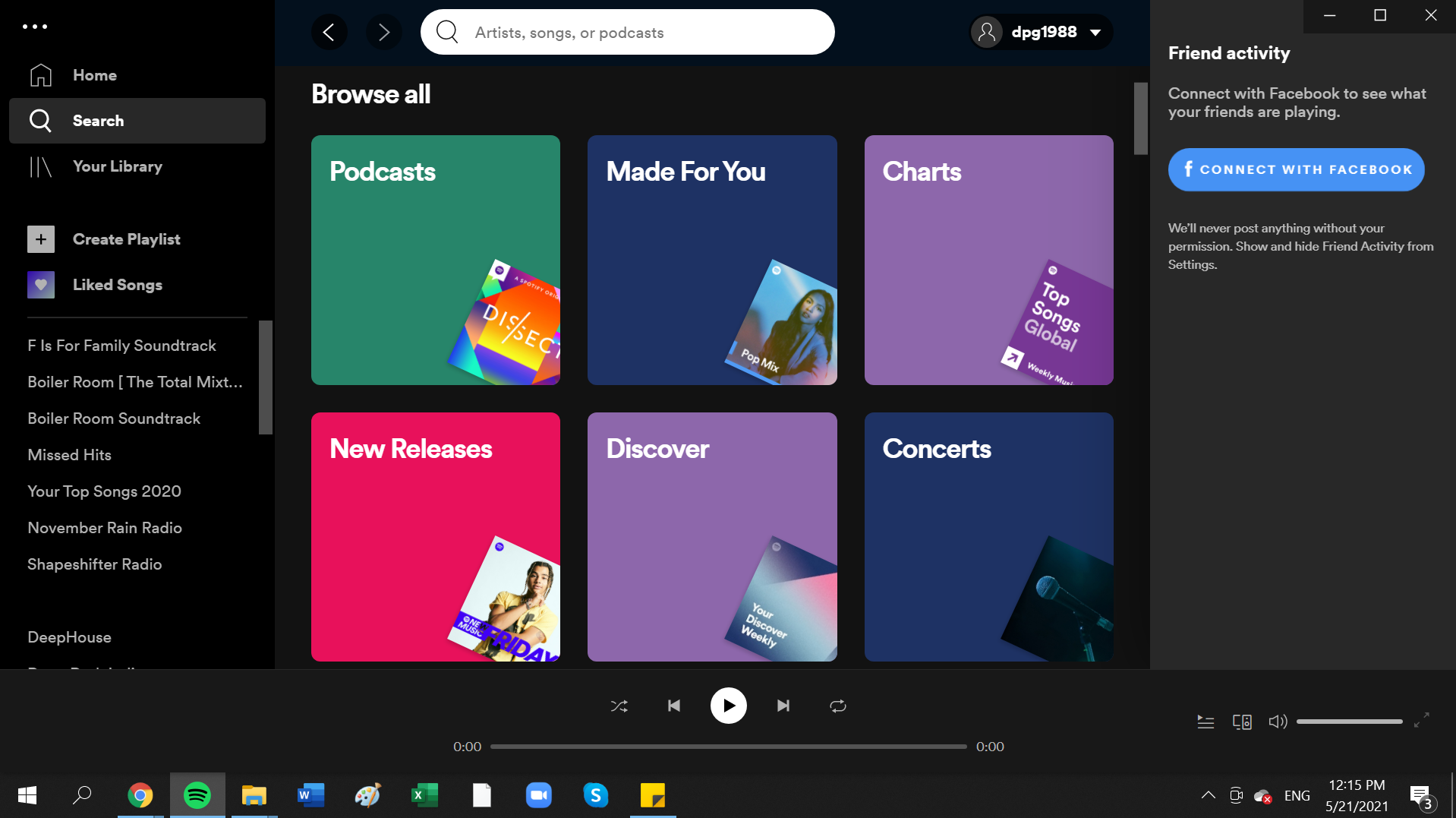Open Google Chrome from the taskbar
Screen dimensions: 1456x818
[140, 795]
